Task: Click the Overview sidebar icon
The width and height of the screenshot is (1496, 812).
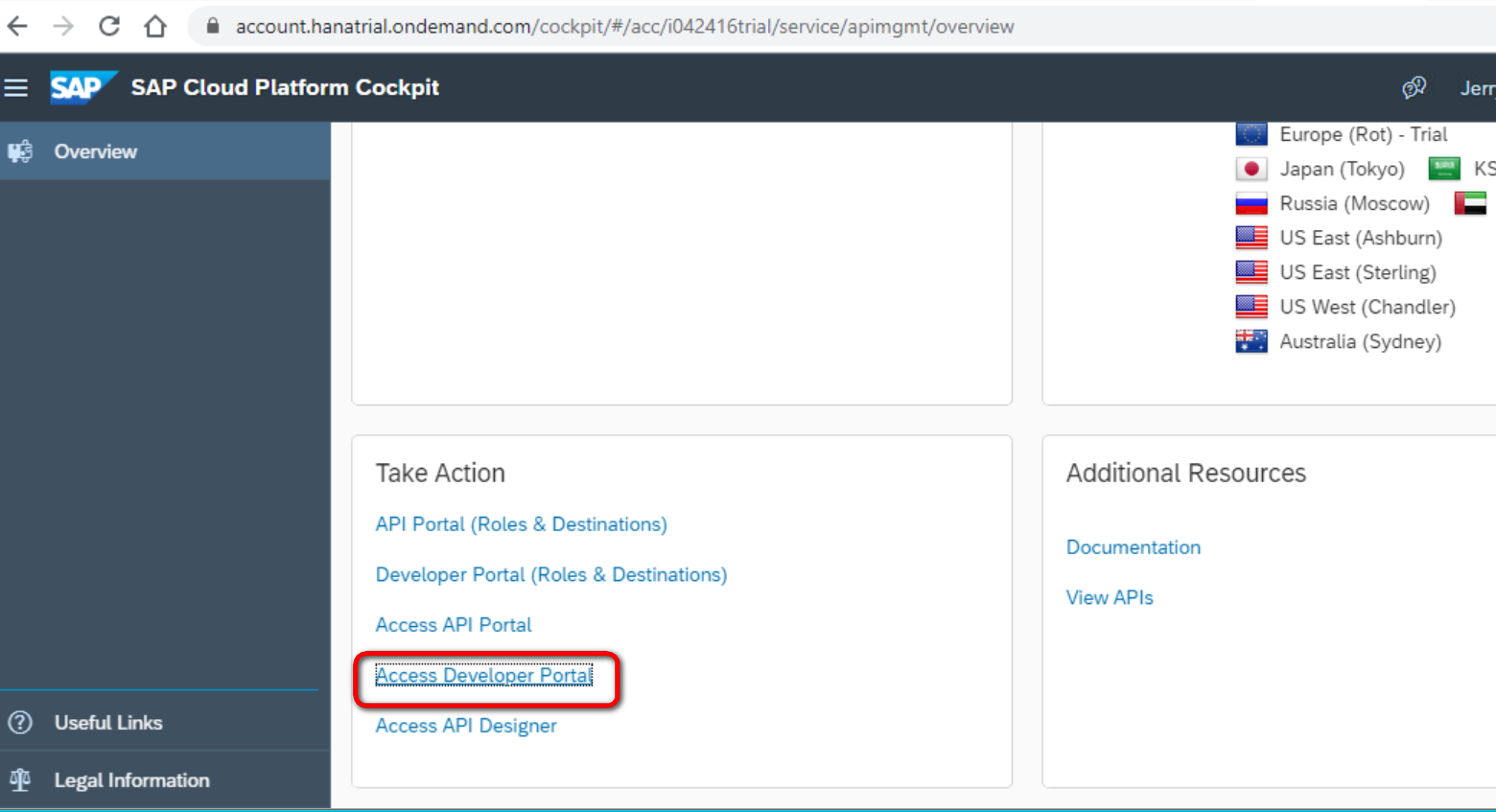Action: [x=20, y=151]
